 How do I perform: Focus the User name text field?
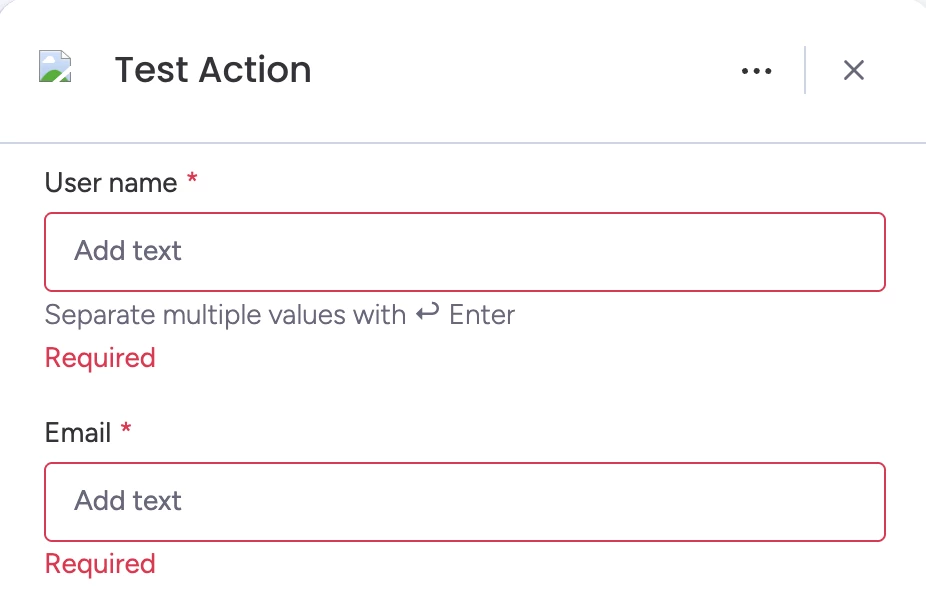tap(465, 252)
